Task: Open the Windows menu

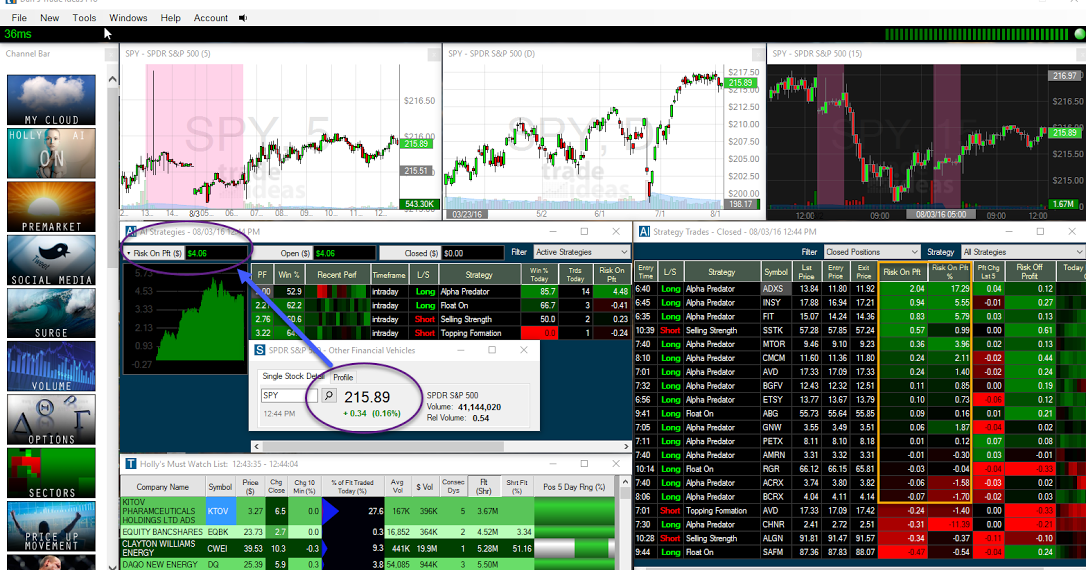Action: (x=128, y=18)
